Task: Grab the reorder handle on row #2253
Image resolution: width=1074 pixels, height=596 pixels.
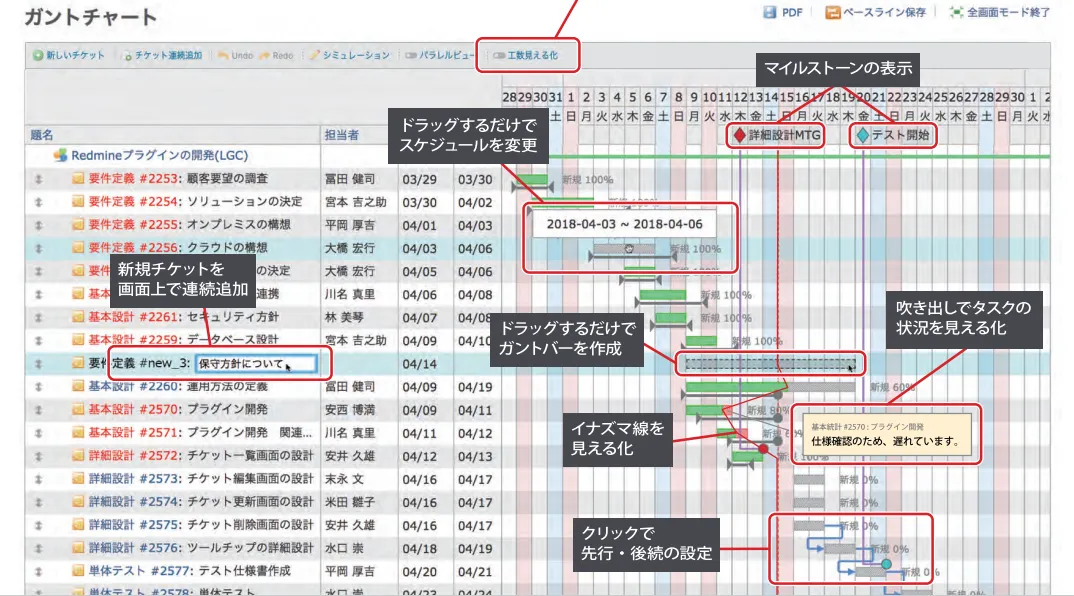Action: [x=38, y=179]
